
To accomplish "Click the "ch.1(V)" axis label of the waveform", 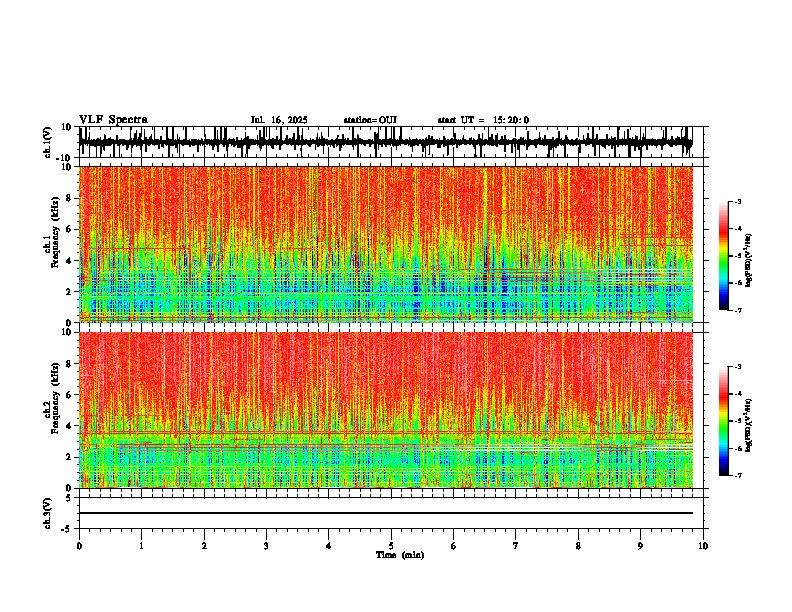I will pos(48,142).
